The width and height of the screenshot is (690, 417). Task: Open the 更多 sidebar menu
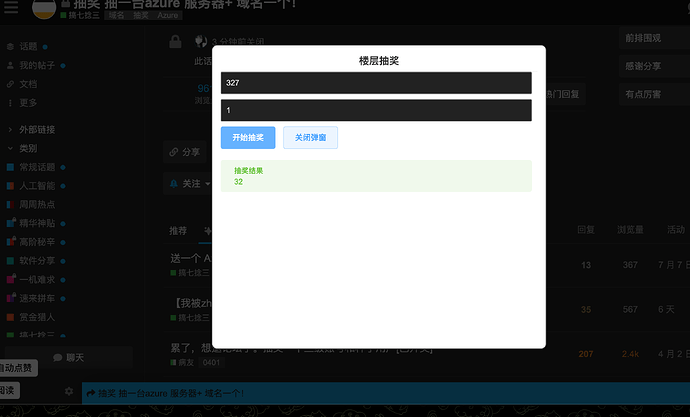pos(28,102)
